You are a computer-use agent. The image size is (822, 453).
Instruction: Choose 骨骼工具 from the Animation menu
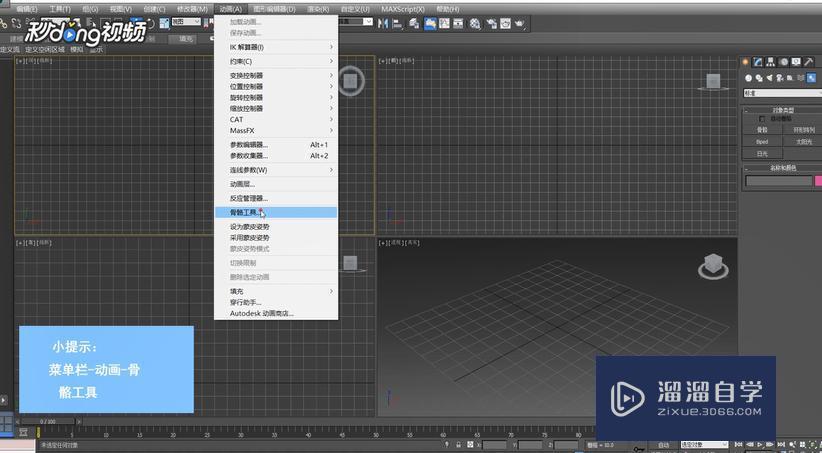pyautogui.click(x=276, y=212)
